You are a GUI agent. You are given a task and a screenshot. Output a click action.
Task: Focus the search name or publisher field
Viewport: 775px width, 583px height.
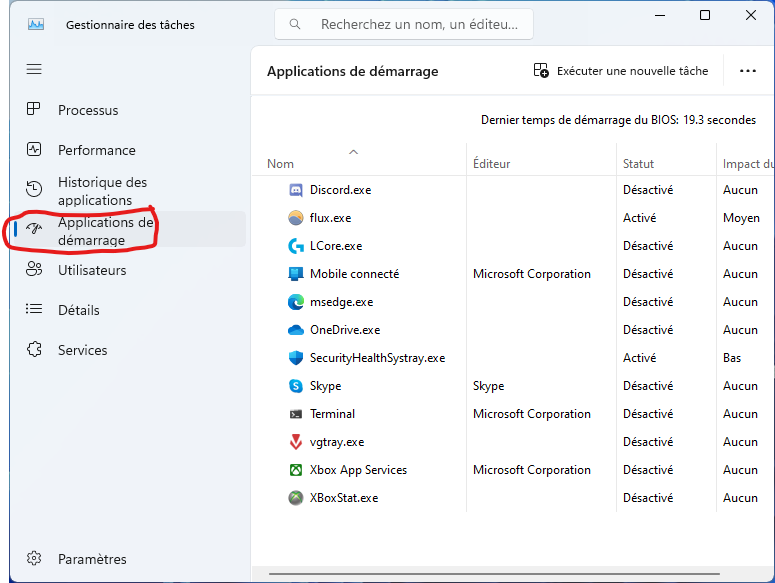[x=404, y=24]
